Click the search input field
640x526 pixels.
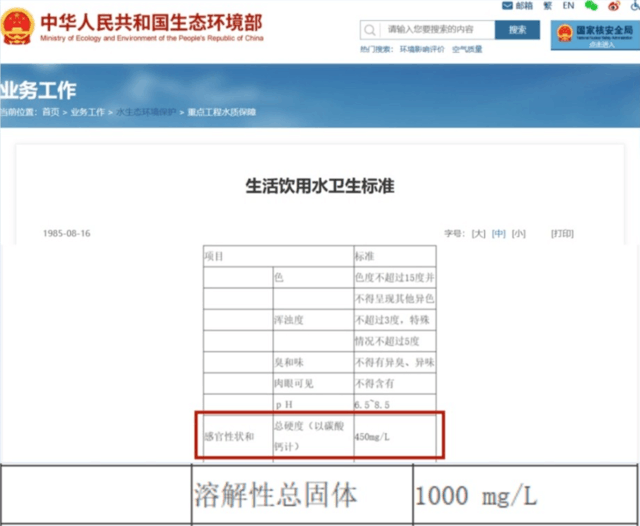[x=437, y=30]
